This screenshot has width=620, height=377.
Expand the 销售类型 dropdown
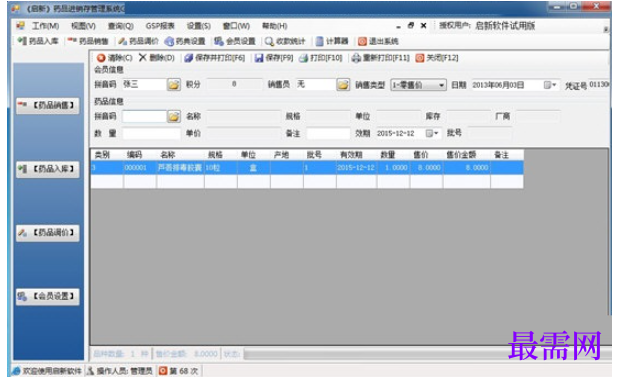441,85
